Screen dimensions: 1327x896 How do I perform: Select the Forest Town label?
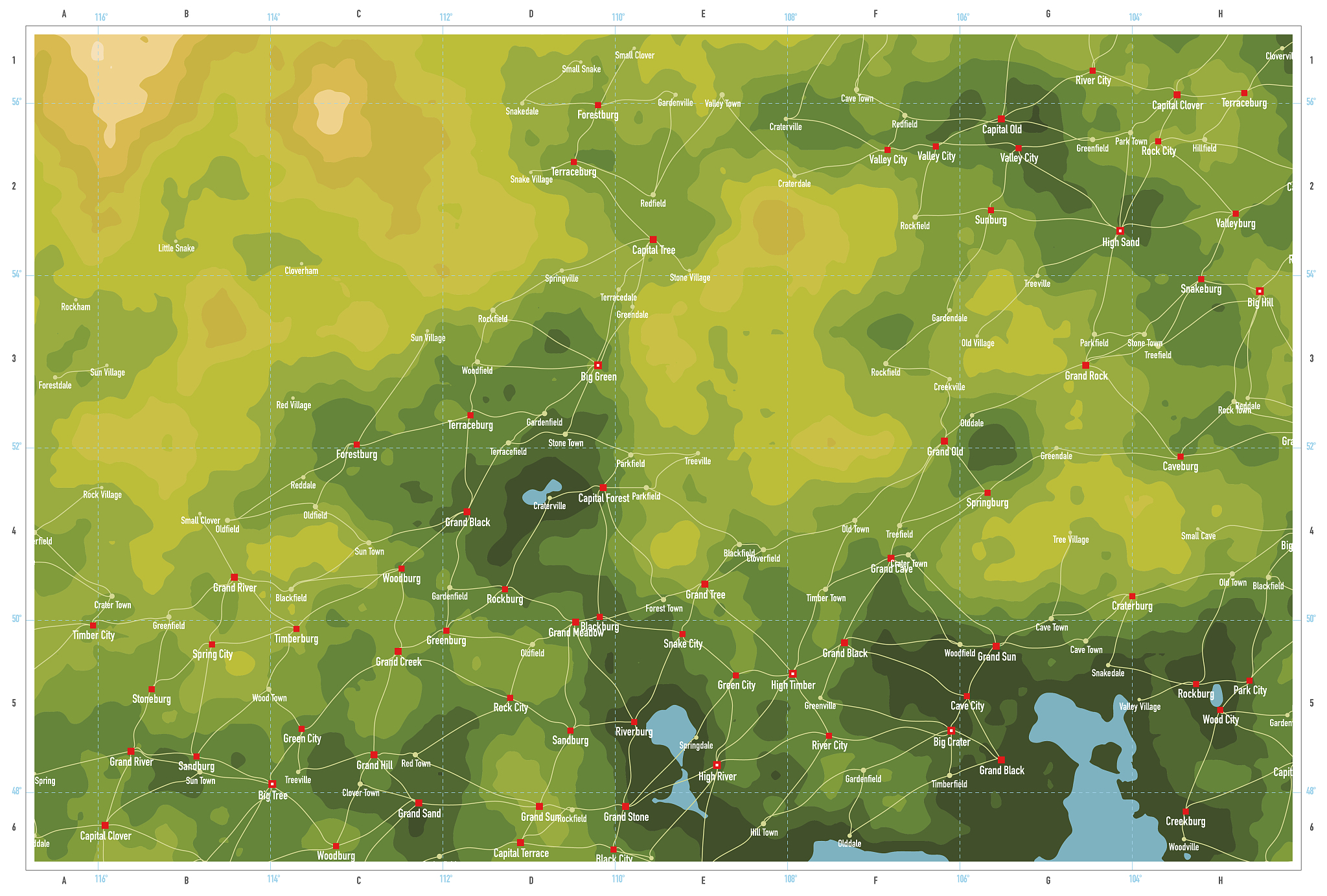(x=664, y=608)
